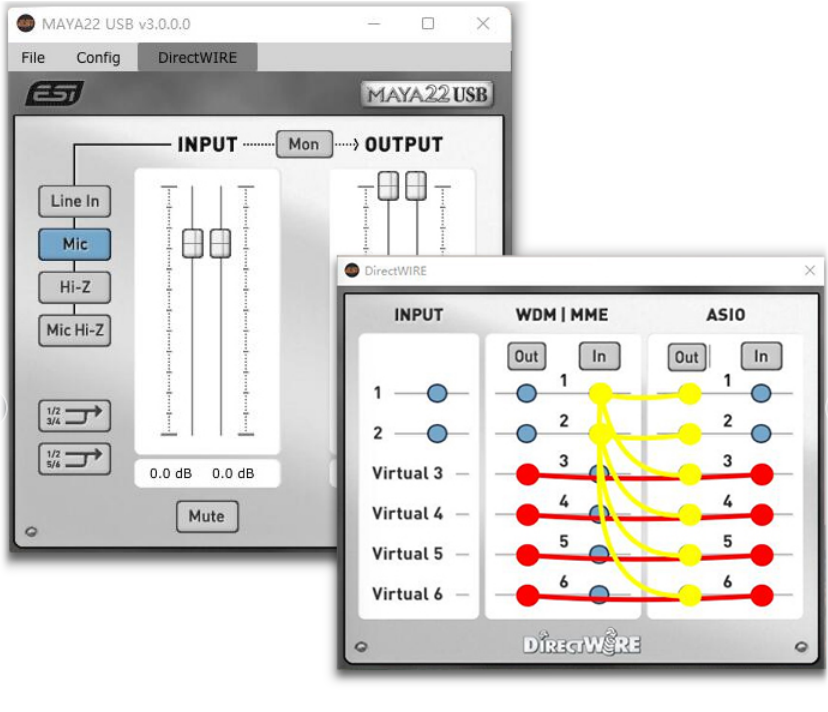This screenshot has height=712, width=828.
Task: Click WDM In node channel 4
Action: point(599,513)
